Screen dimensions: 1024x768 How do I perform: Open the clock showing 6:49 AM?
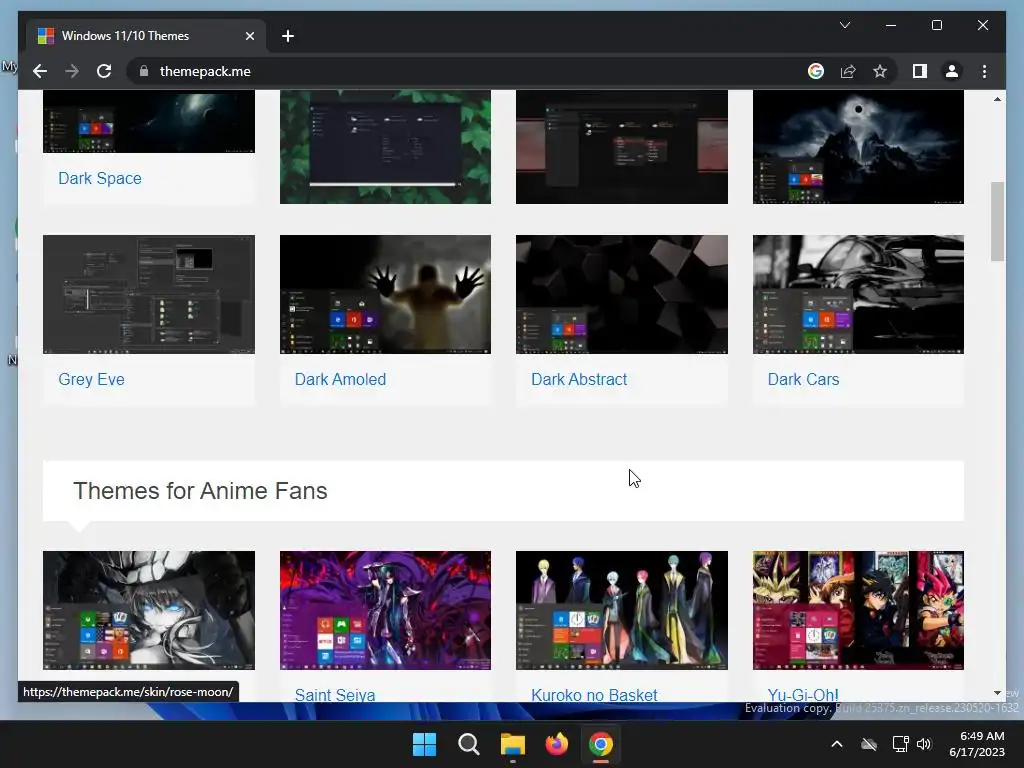[977, 744]
